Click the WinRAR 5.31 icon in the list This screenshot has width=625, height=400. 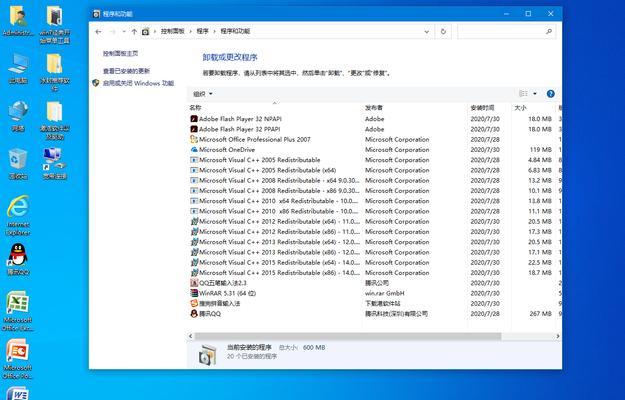pos(194,293)
